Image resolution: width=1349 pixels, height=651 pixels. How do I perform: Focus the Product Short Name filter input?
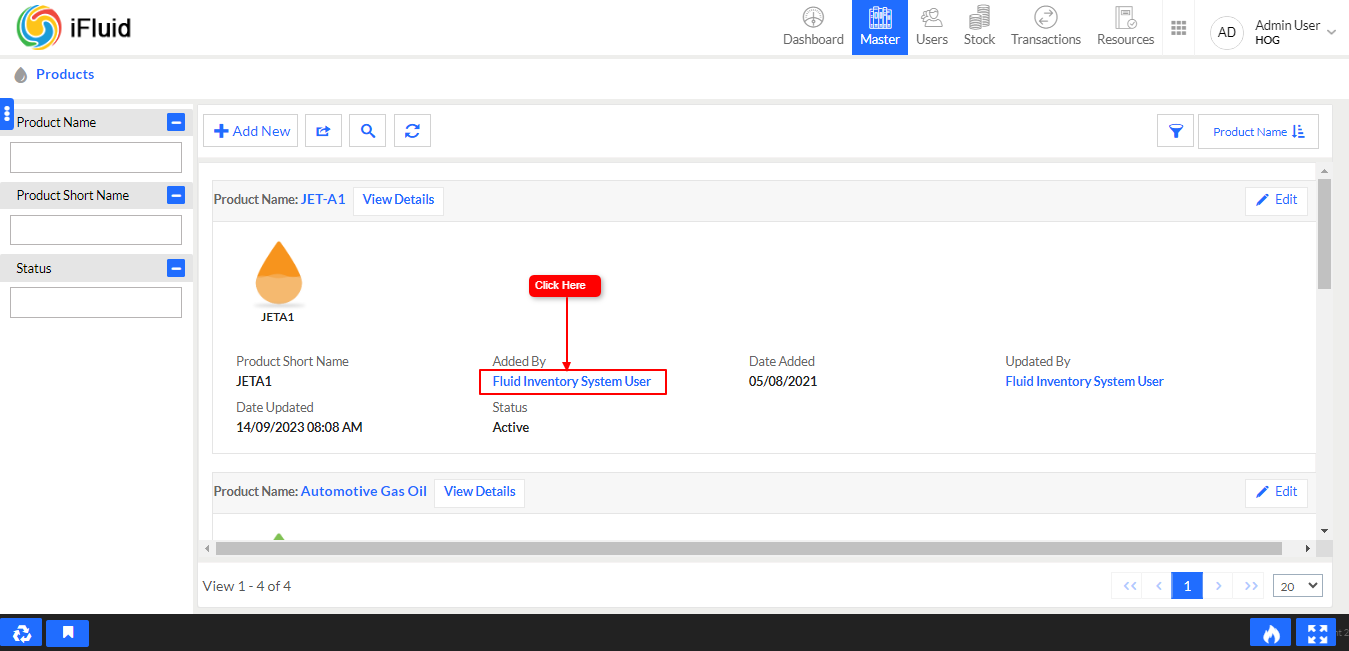coord(96,230)
